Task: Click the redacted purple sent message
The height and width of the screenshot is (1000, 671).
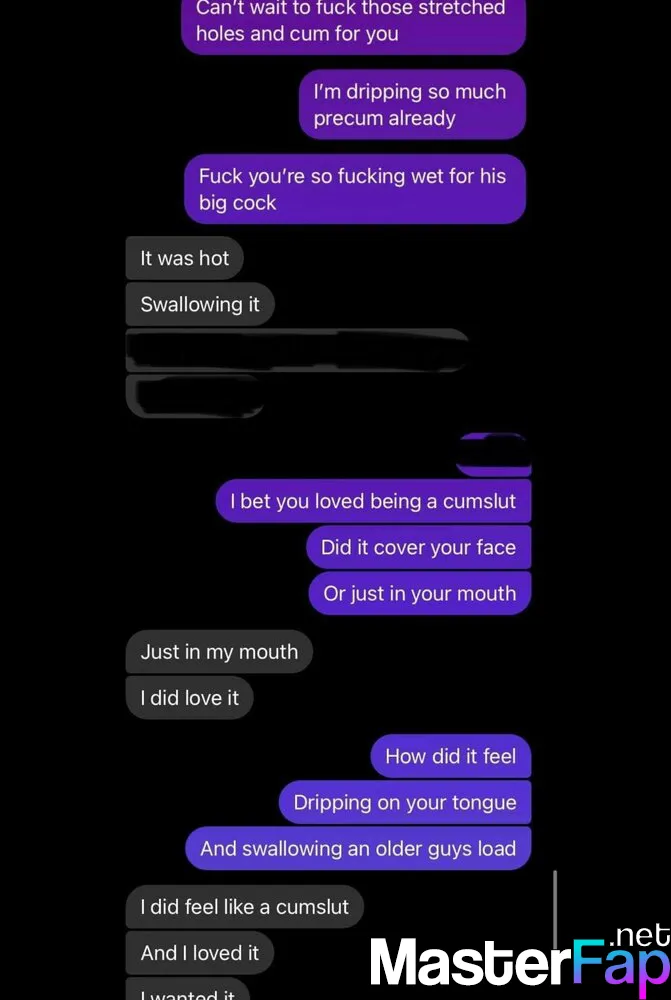Action: pyautogui.click(x=494, y=455)
